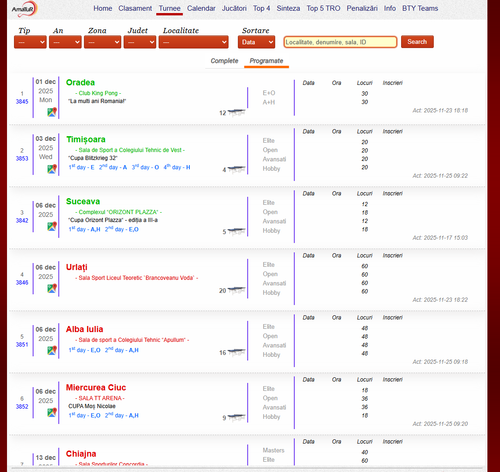Open tournament ID 3842
Image resolution: width=500 pixels, height=472 pixels.
point(22,221)
